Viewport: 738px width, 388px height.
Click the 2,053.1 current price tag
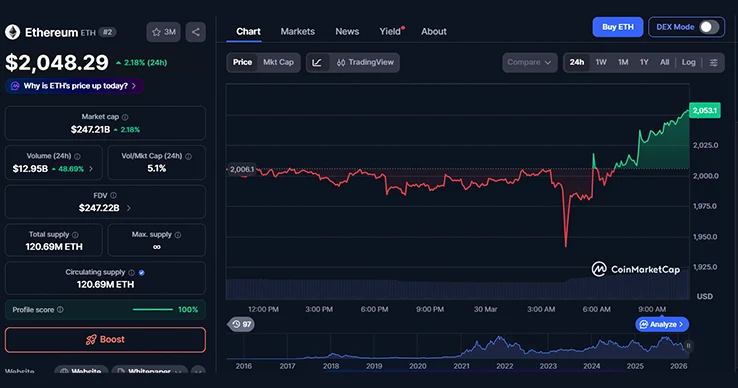pyautogui.click(x=705, y=111)
